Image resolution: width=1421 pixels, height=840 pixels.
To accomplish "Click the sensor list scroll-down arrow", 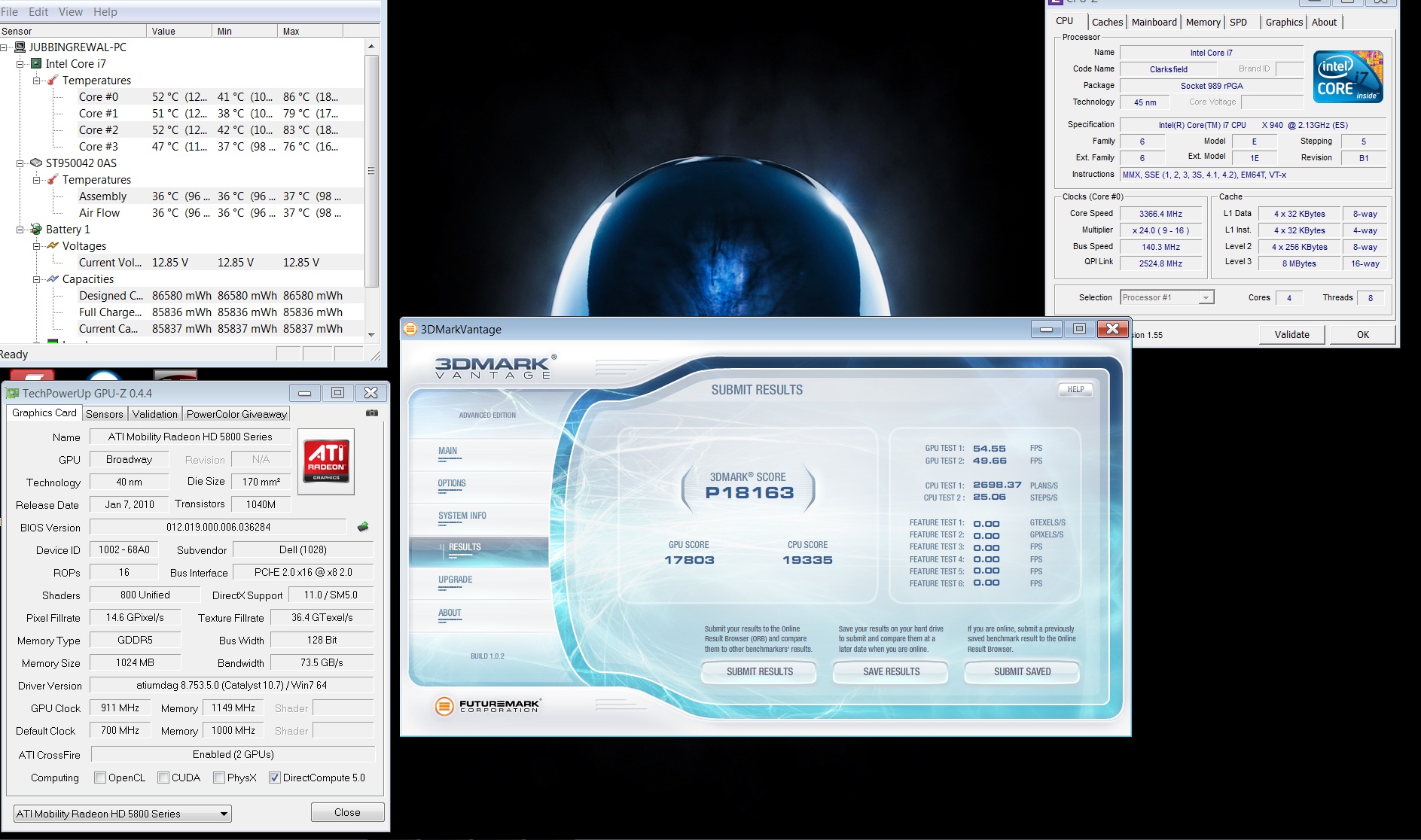I will coord(371,335).
